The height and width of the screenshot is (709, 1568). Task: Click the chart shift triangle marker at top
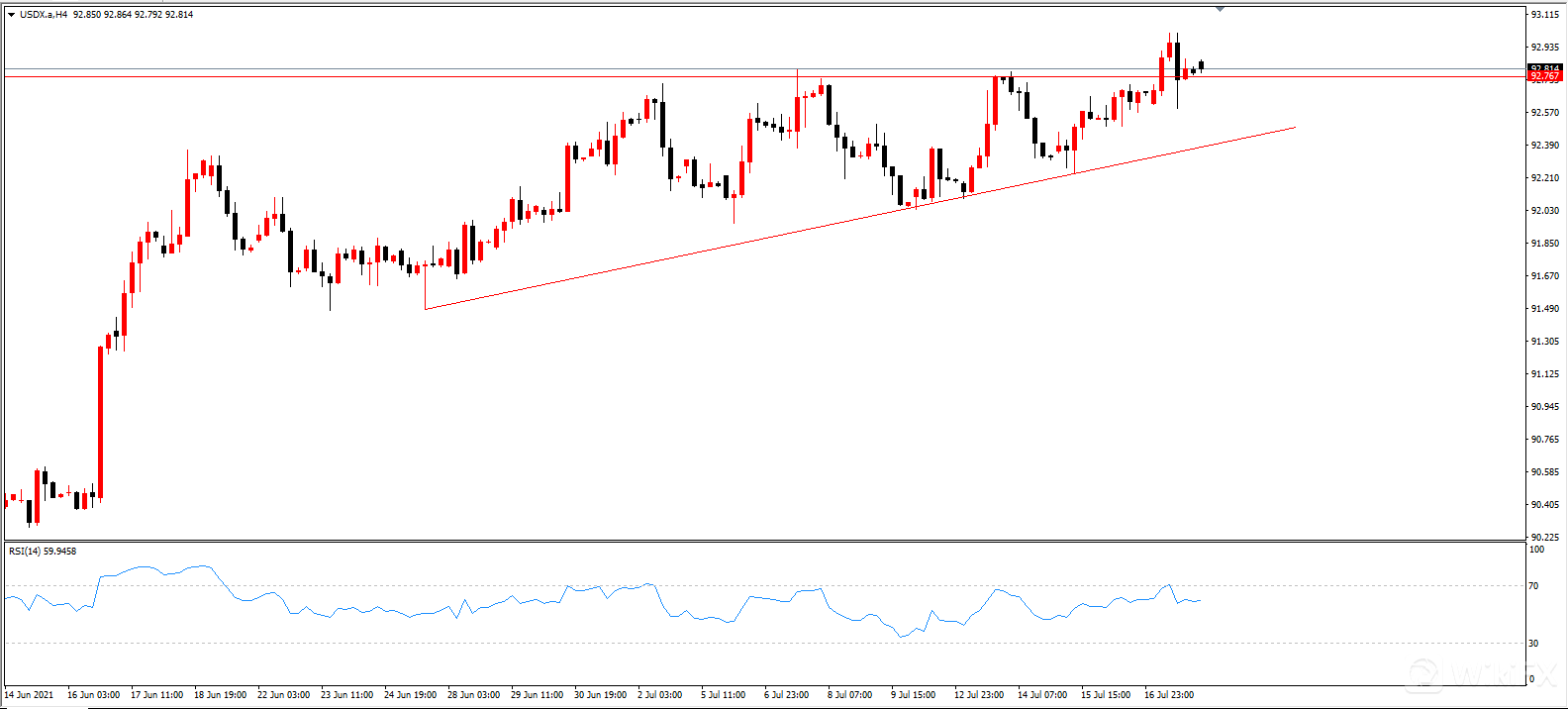click(1220, 9)
